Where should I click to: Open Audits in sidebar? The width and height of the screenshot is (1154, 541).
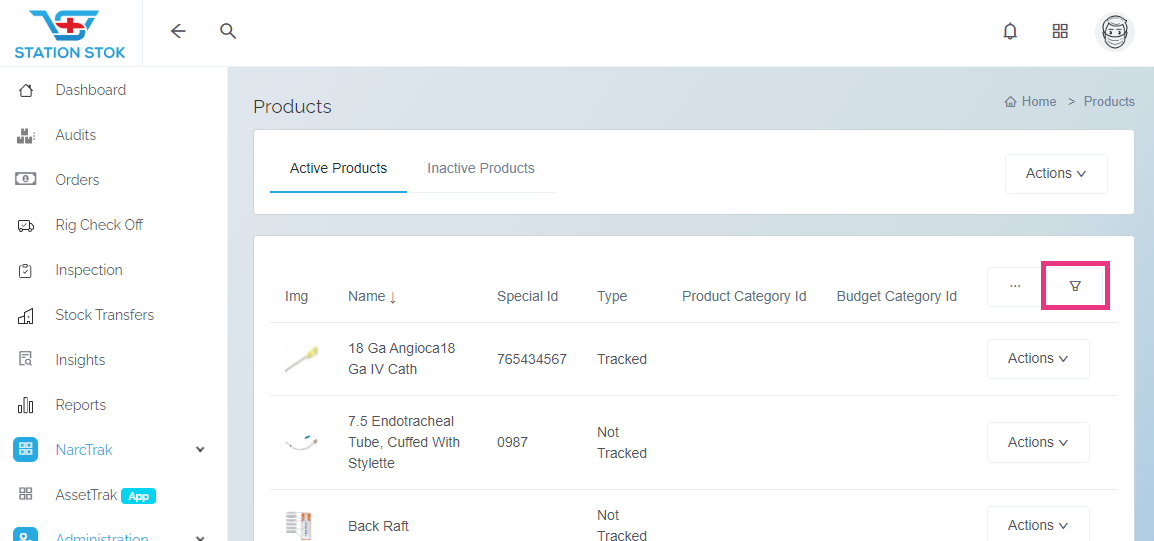76,135
